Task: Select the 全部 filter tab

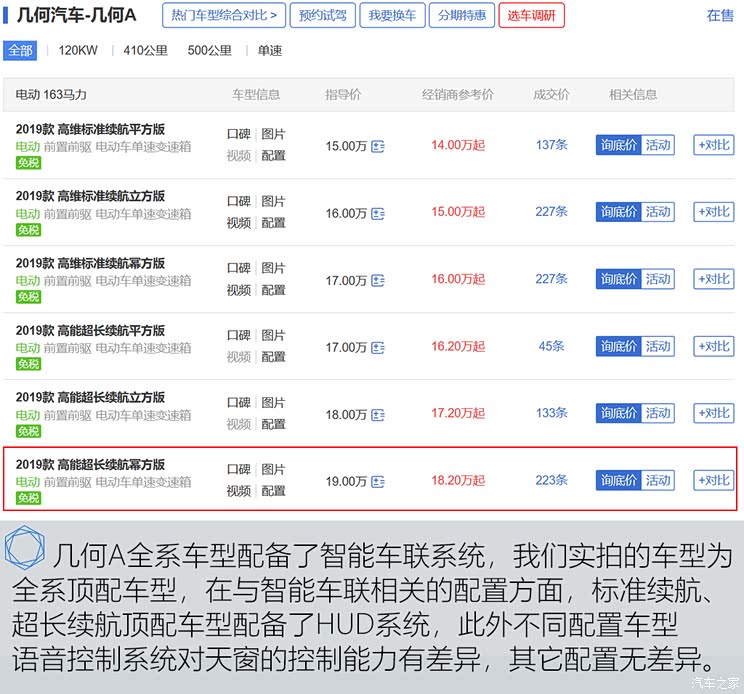Action: (x=20, y=50)
